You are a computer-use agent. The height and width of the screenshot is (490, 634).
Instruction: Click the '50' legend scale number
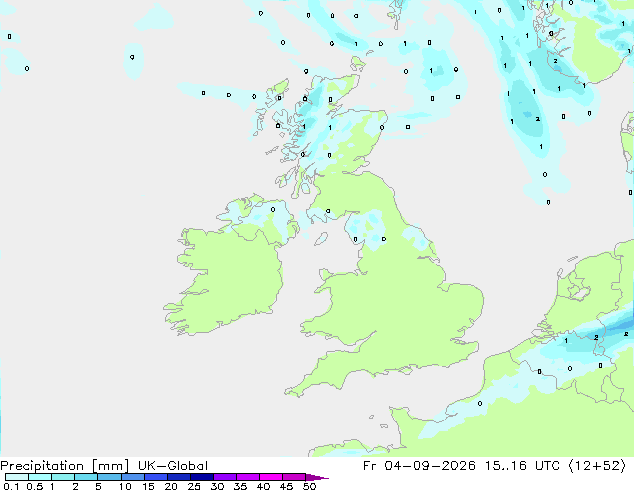pyautogui.click(x=309, y=486)
